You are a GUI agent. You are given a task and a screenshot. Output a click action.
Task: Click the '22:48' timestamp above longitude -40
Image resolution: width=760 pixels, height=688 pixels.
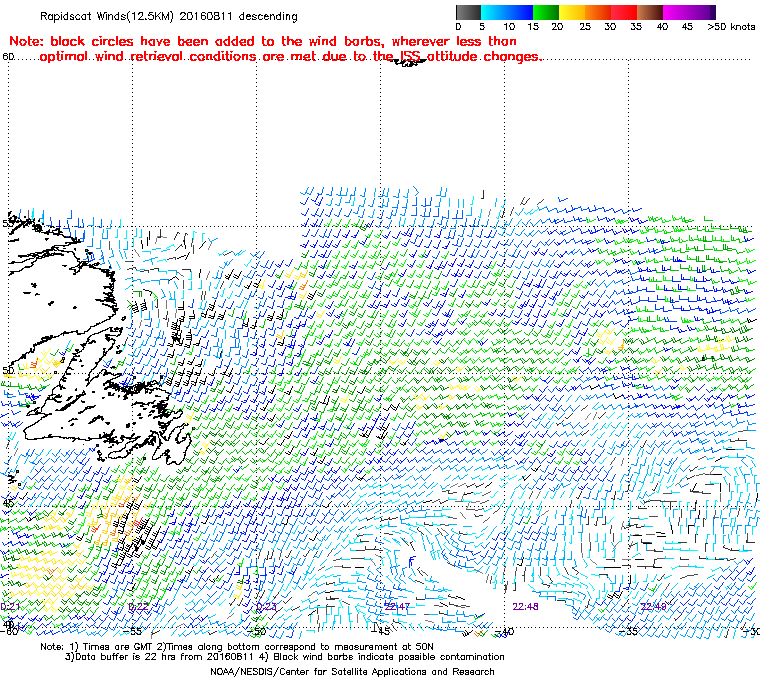coord(525,607)
